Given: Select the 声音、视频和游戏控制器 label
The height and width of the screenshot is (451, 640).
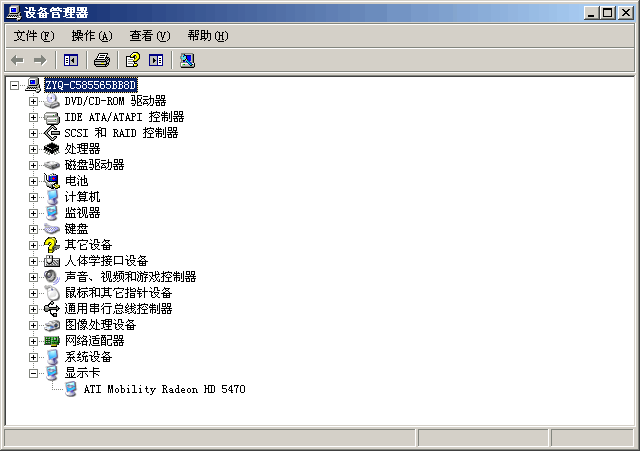Looking at the screenshot, I should click(x=130, y=277).
